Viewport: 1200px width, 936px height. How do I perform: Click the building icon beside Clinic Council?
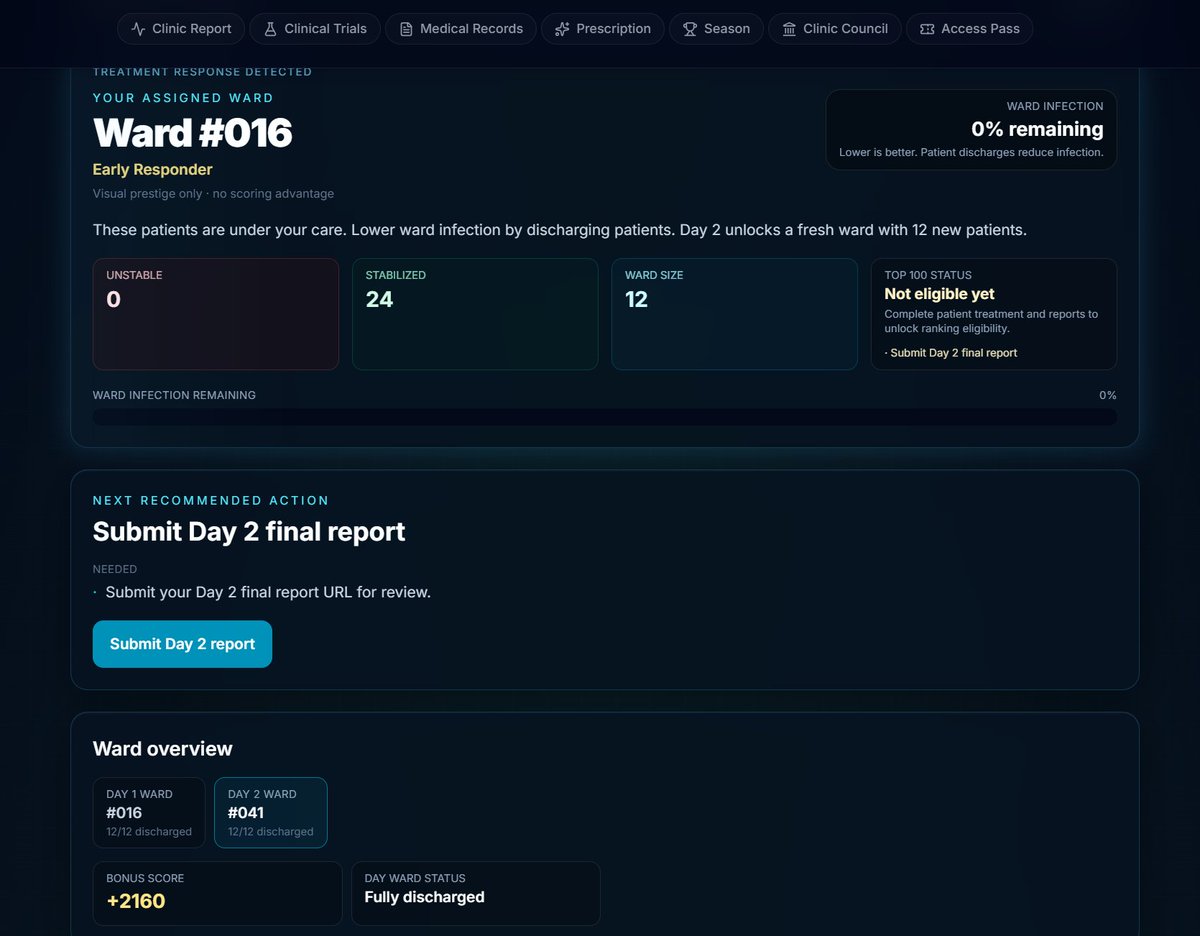point(790,29)
